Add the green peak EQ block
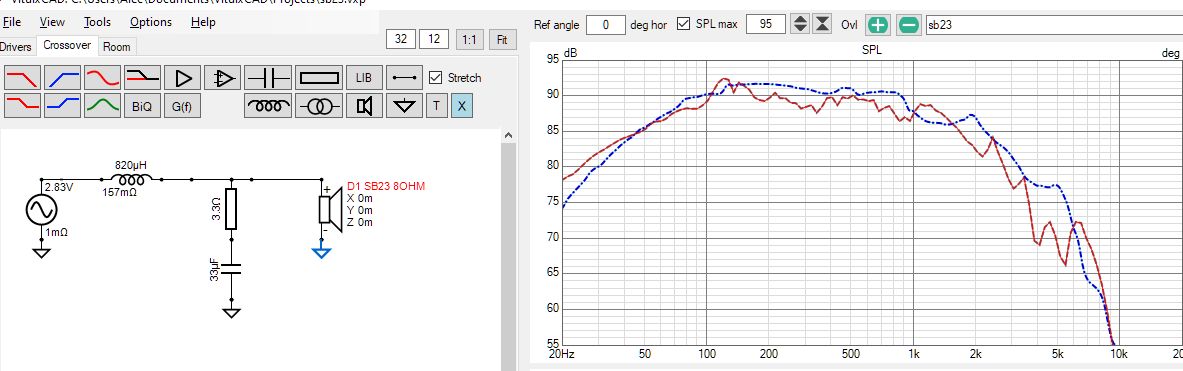The width and height of the screenshot is (1183, 371). tap(103, 106)
